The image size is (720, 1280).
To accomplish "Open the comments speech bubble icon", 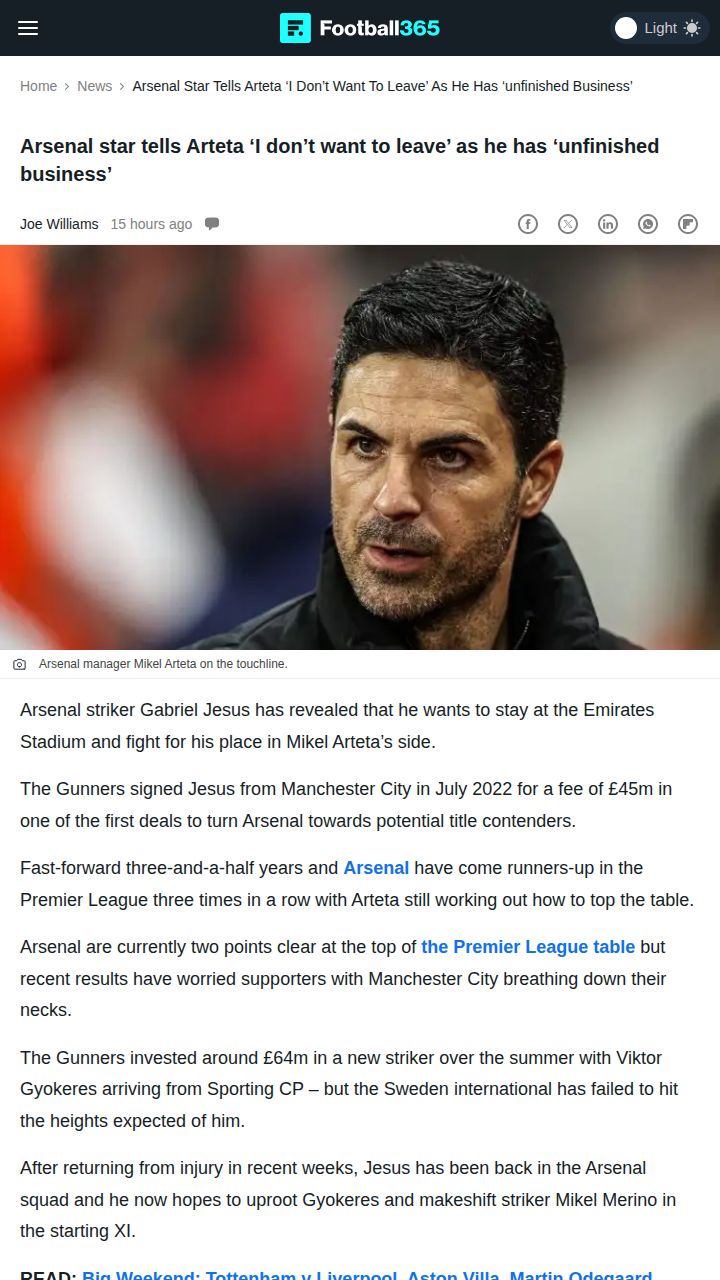I will [212, 224].
